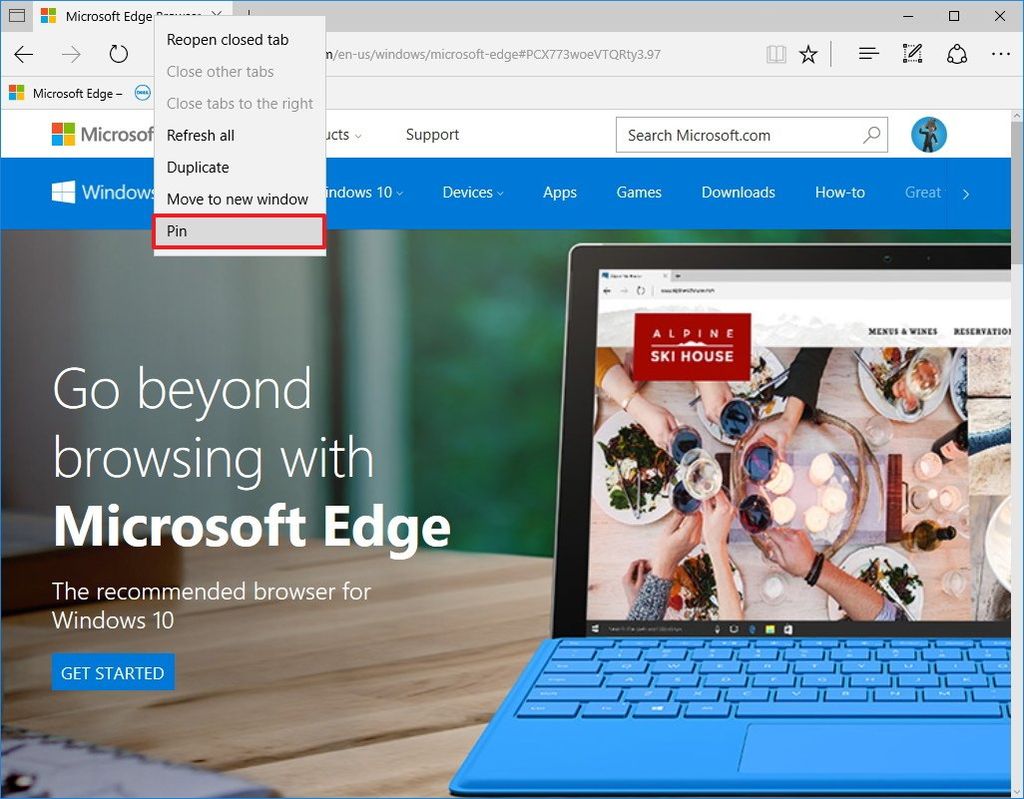Expand the Devices navigation dropdown
This screenshot has width=1024, height=799.
tap(472, 192)
